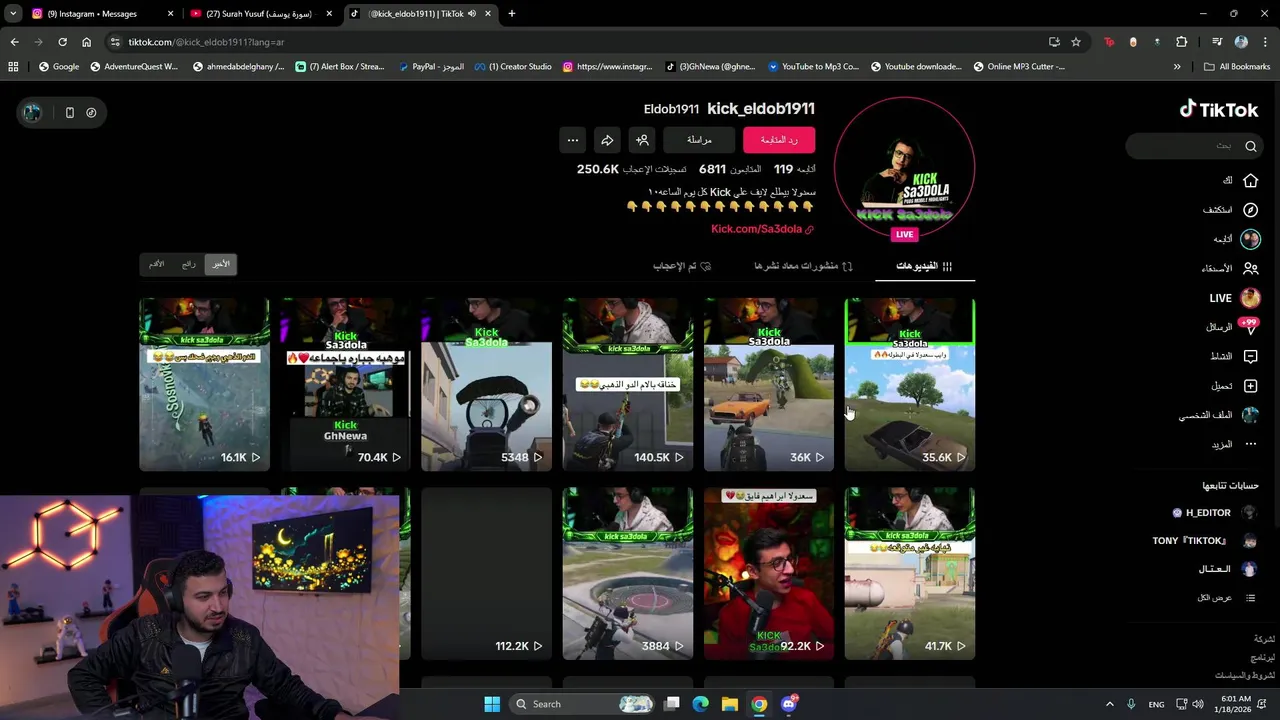Screen dimensions: 1280x720
Task: Open the Kick.com/Sa3dola bio link
Action: [762, 229]
